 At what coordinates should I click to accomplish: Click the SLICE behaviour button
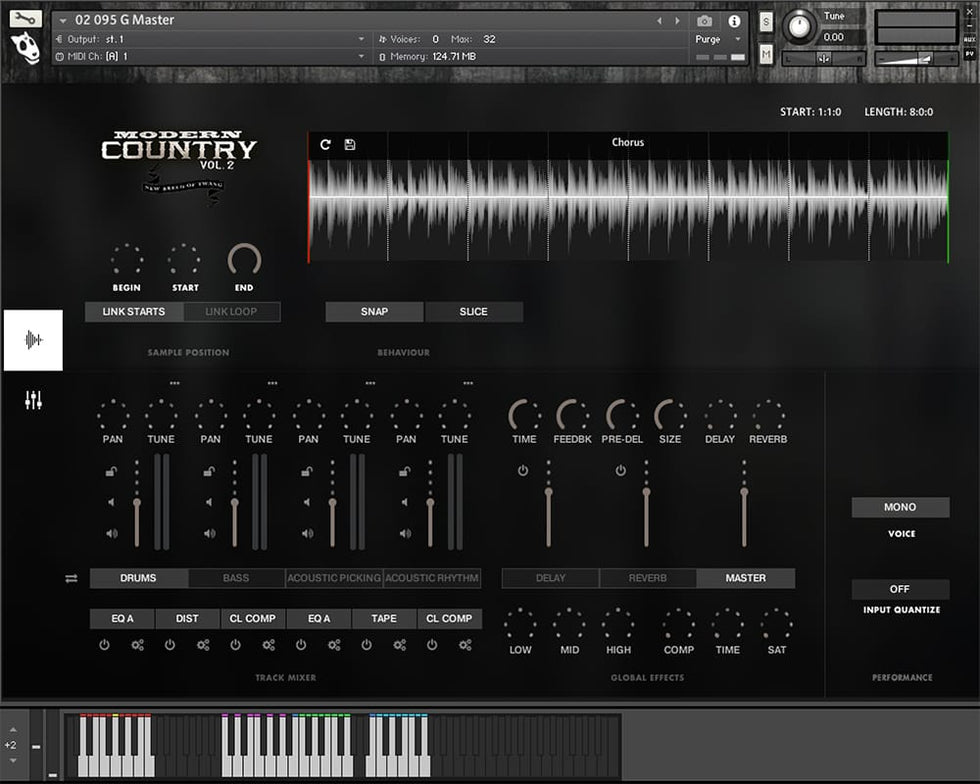tap(473, 312)
